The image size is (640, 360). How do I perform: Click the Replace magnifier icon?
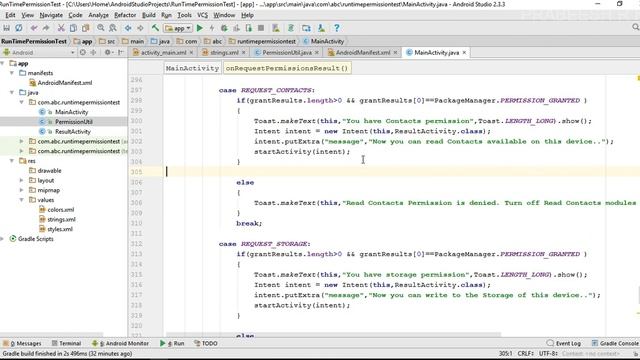tap(113, 28)
